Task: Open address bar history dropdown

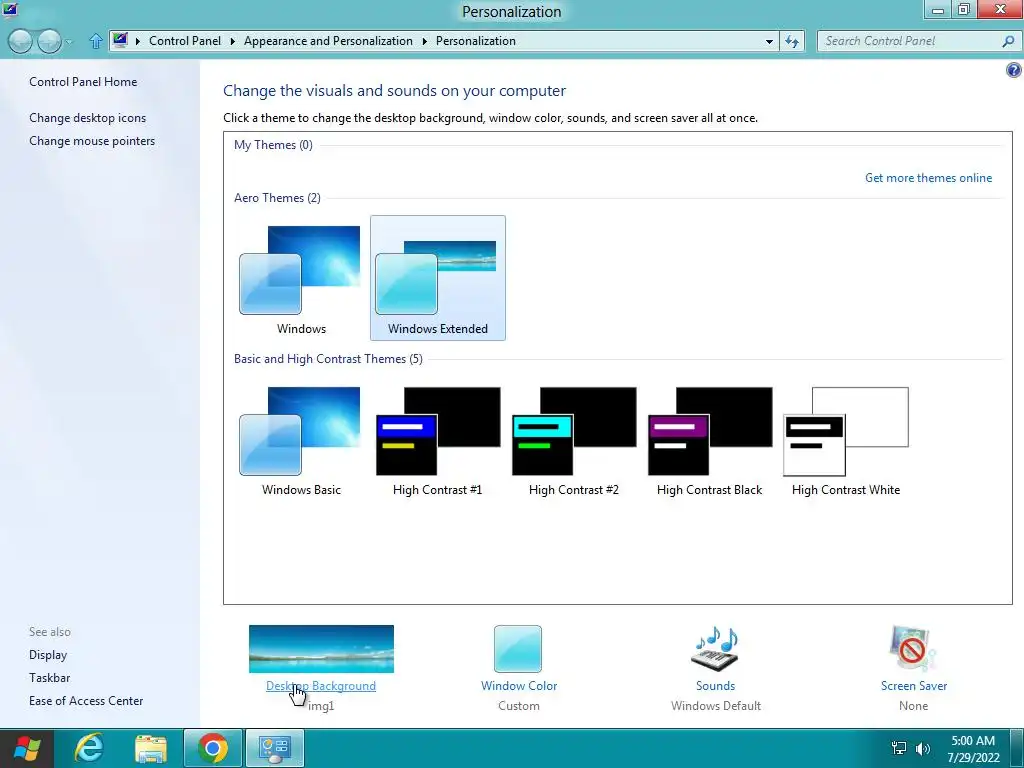Action: (x=769, y=41)
